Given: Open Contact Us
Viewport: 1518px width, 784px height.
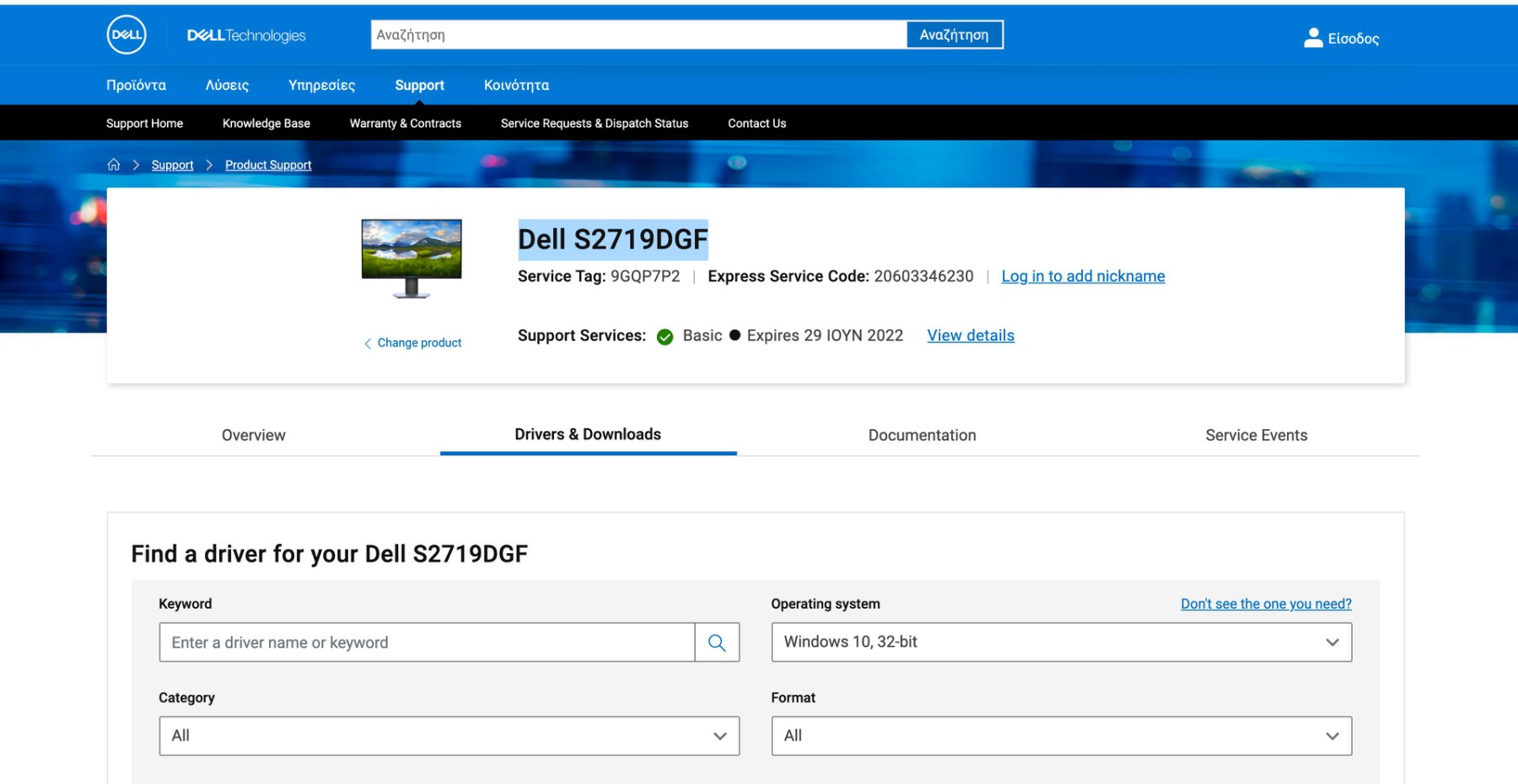Looking at the screenshot, I should [757, 123].
